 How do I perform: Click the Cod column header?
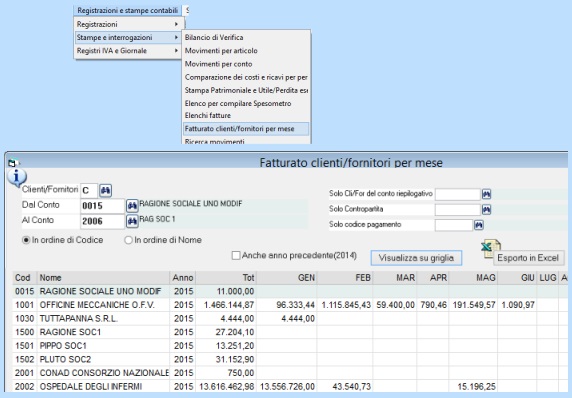(25, 278)
